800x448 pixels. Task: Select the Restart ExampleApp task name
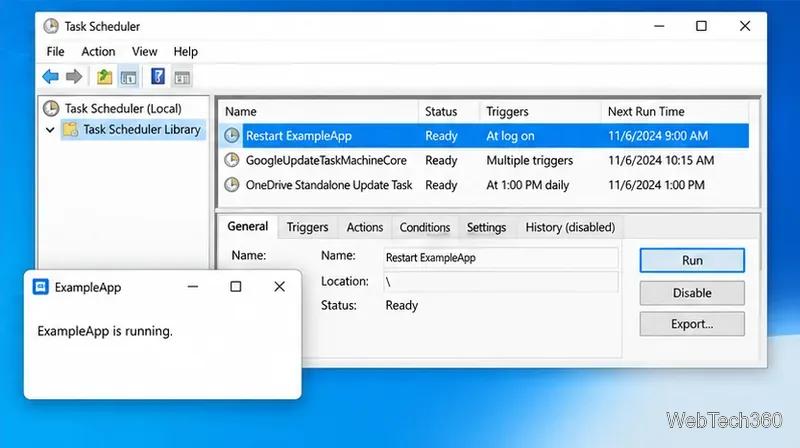pyautogui.click(x=298, y=136)
